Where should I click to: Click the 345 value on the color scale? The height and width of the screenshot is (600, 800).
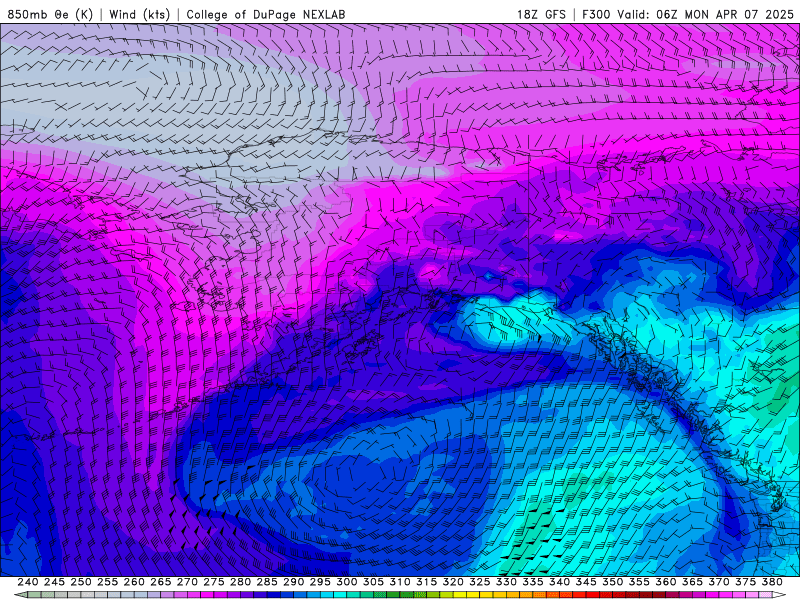[586, 582]
